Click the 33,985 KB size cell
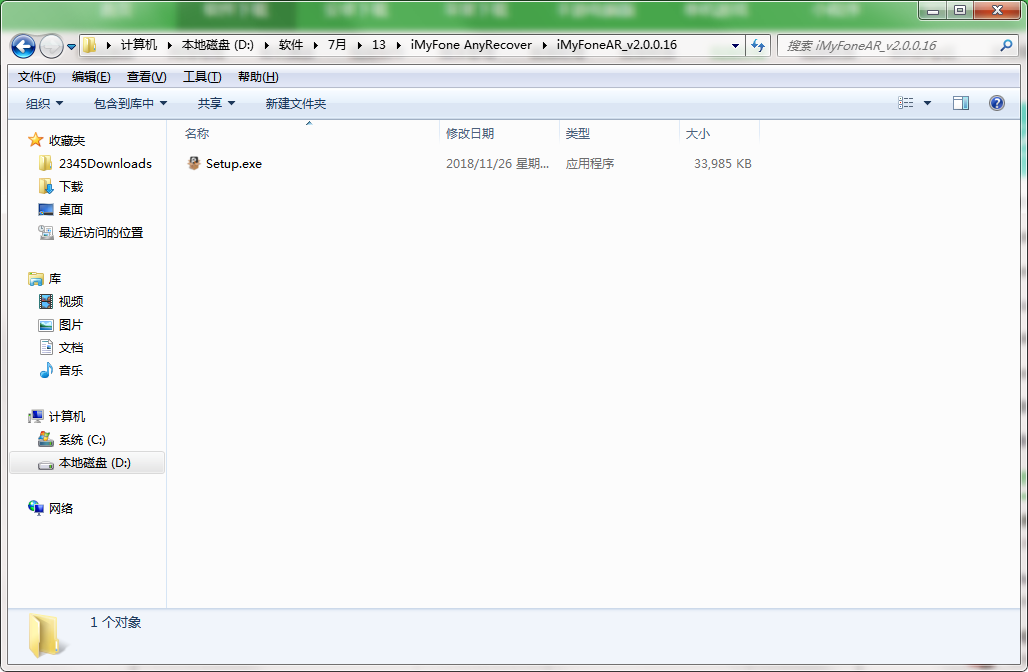Viewport: 1028px width, 672px height. [722, 164]
